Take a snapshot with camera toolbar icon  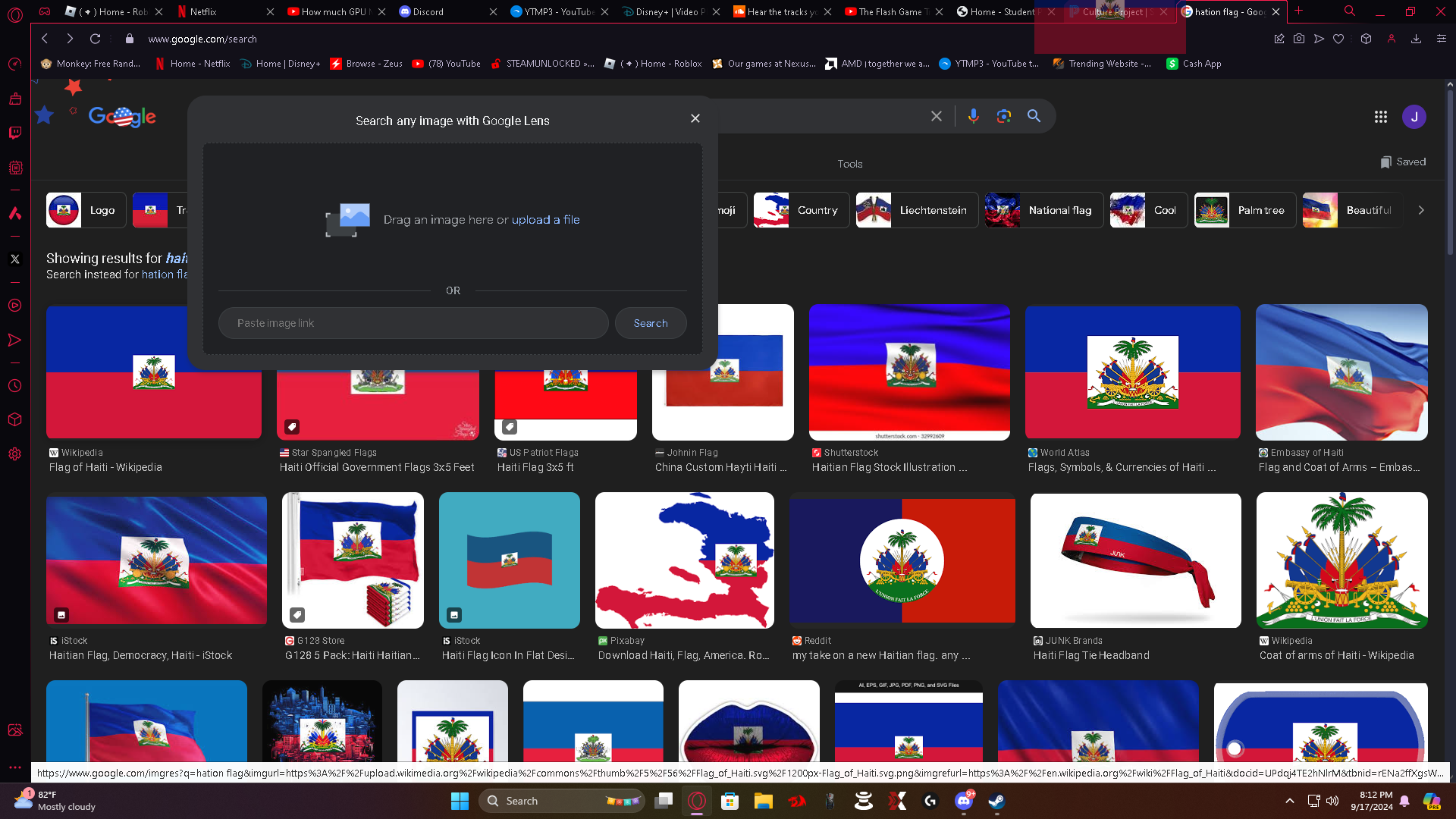pos(1299,39)
